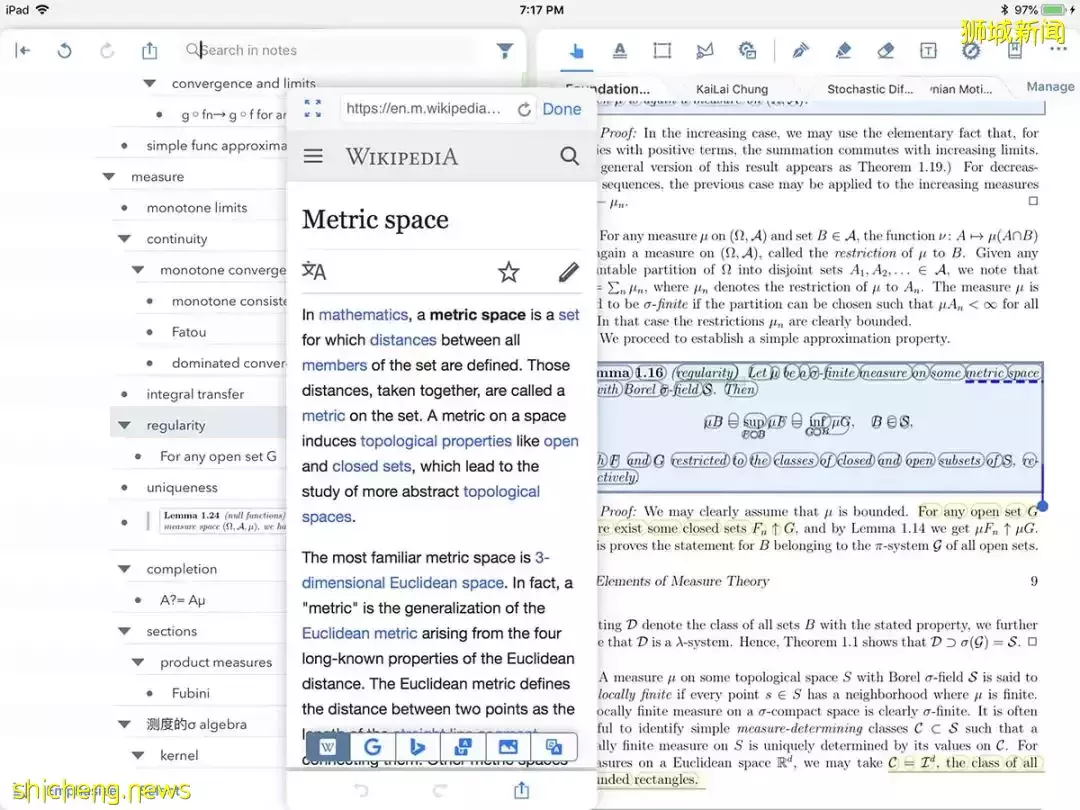Open Wikipedia hamburger menu

(x=313, y=156)
